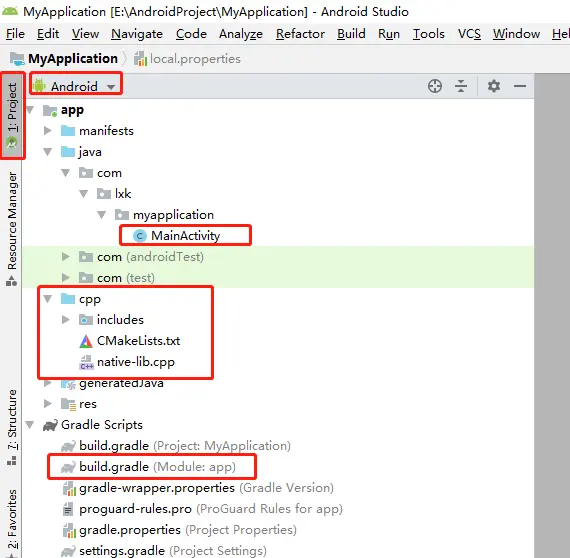The image size is (570, 558).
Task: Expand the includes folder
Action: (x=66, y=320)
